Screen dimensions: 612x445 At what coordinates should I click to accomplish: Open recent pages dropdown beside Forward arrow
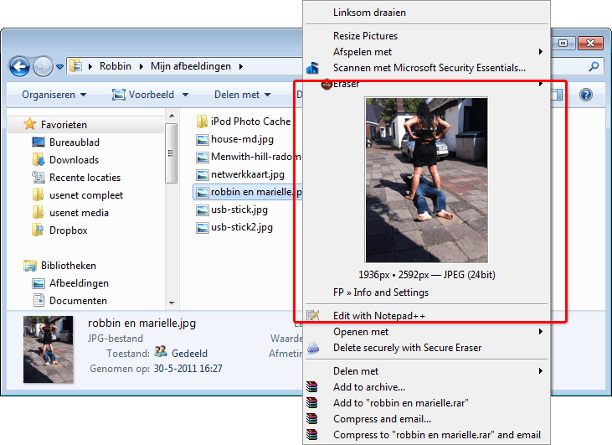click(x=60, y=67)
